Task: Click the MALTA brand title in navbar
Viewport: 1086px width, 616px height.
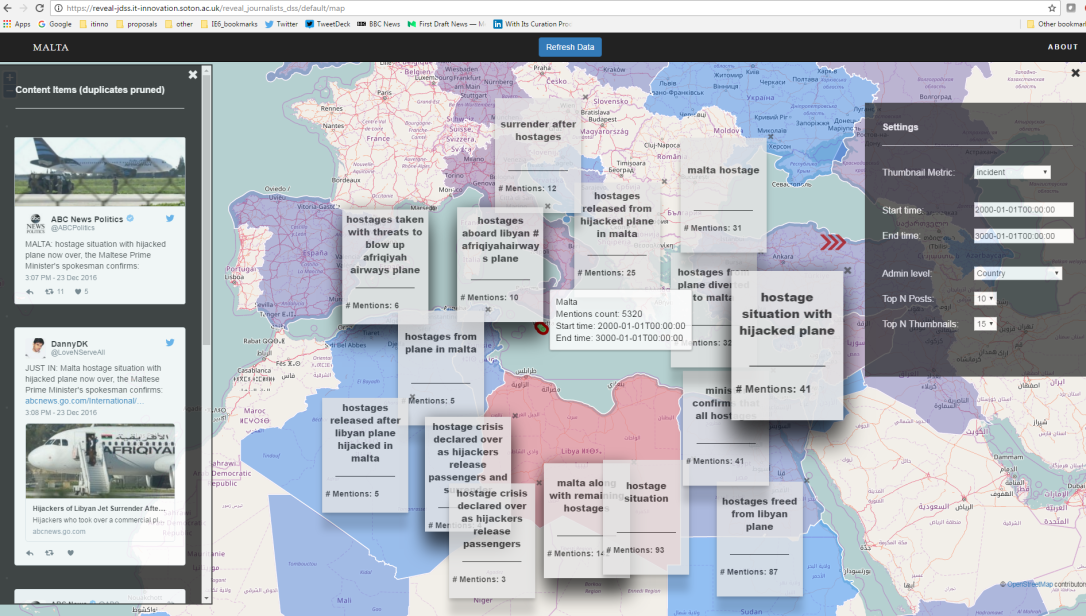Action: [x=51, y=47]
